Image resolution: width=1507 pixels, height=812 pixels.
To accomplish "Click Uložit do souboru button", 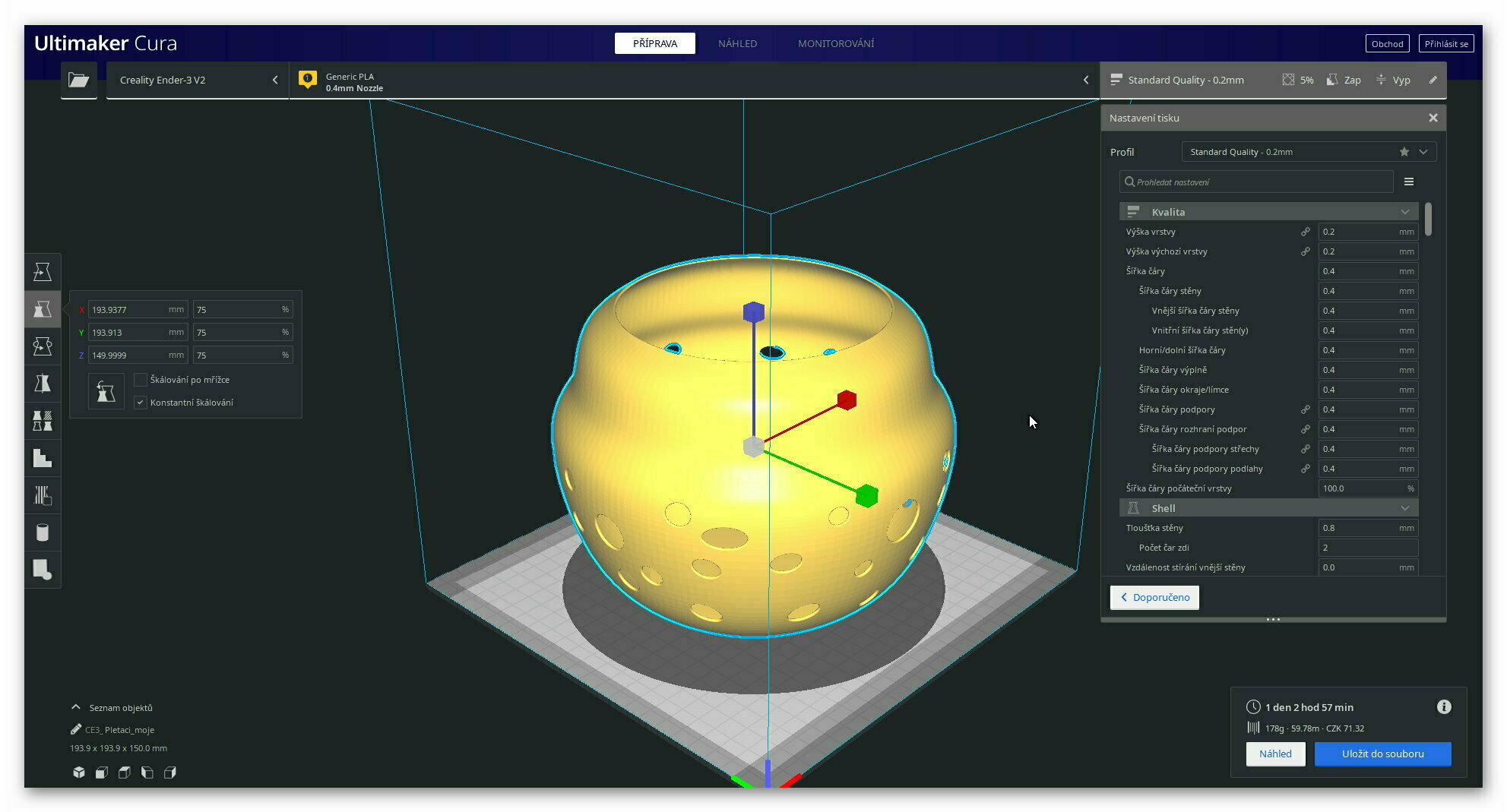I will (x=1382, y=754).
